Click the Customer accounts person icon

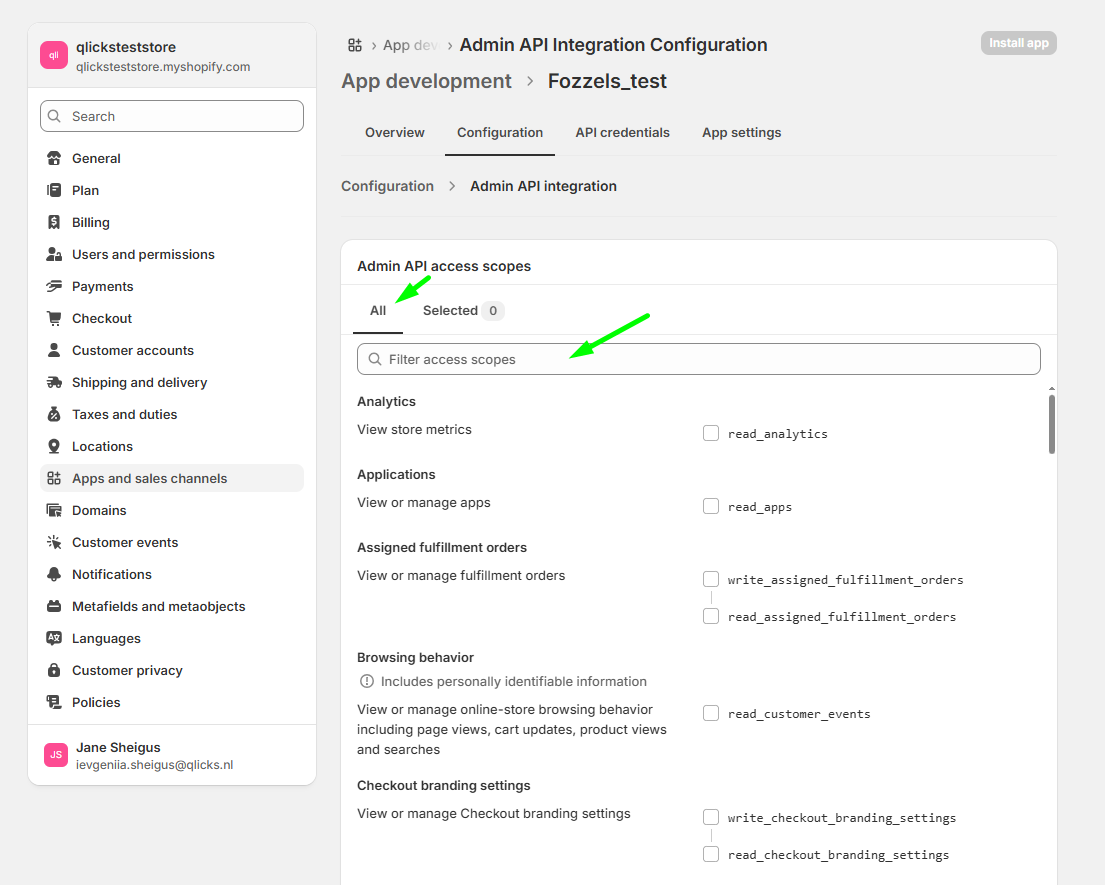(x=54, y=350)
